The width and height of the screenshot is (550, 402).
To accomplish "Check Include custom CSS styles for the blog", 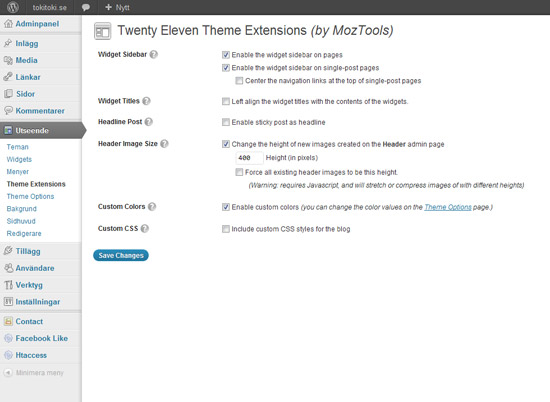I will pyautogui.click(x=226, y=229).
